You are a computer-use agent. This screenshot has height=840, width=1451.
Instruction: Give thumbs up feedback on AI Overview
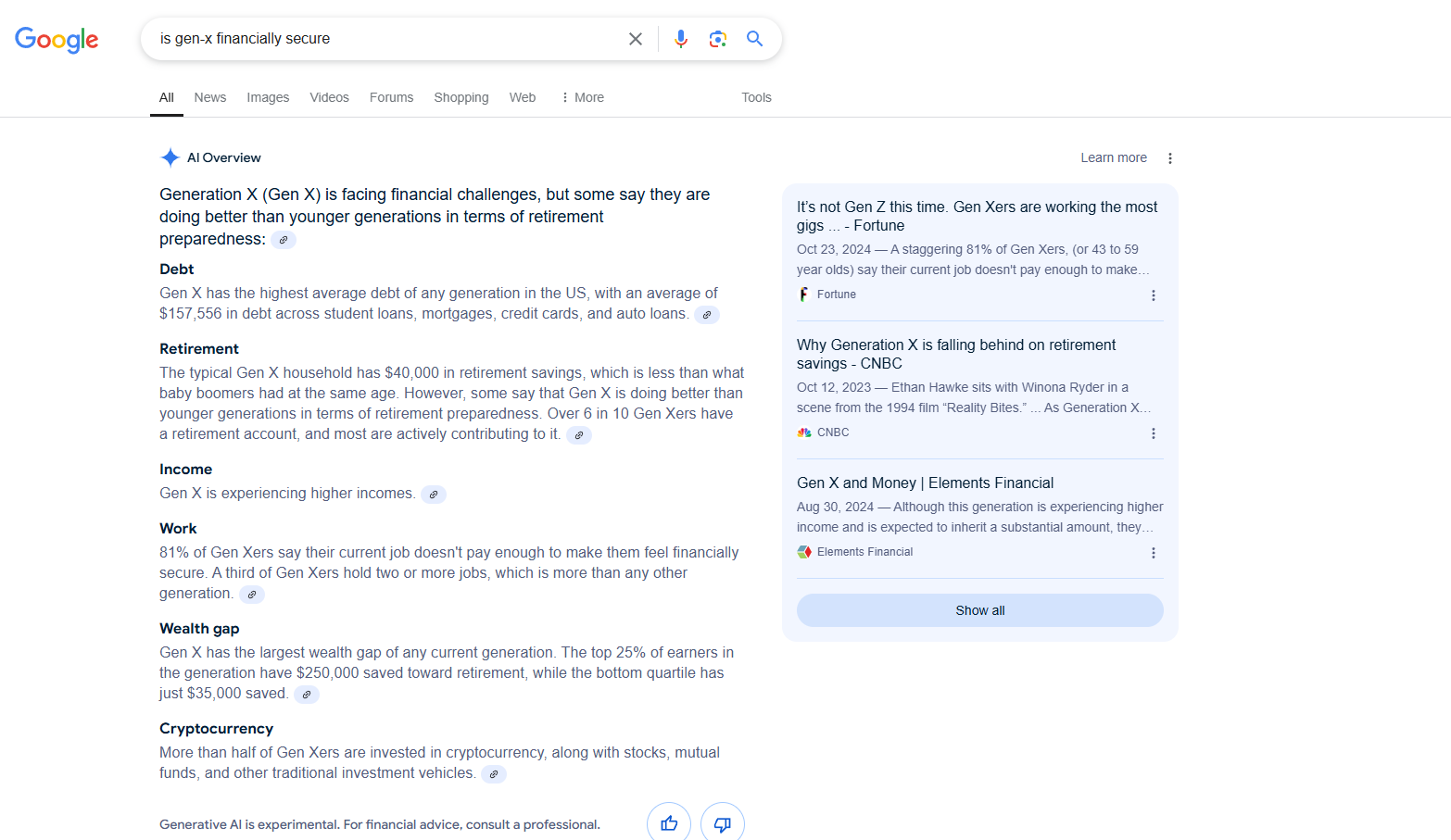(x=669, y=823)
